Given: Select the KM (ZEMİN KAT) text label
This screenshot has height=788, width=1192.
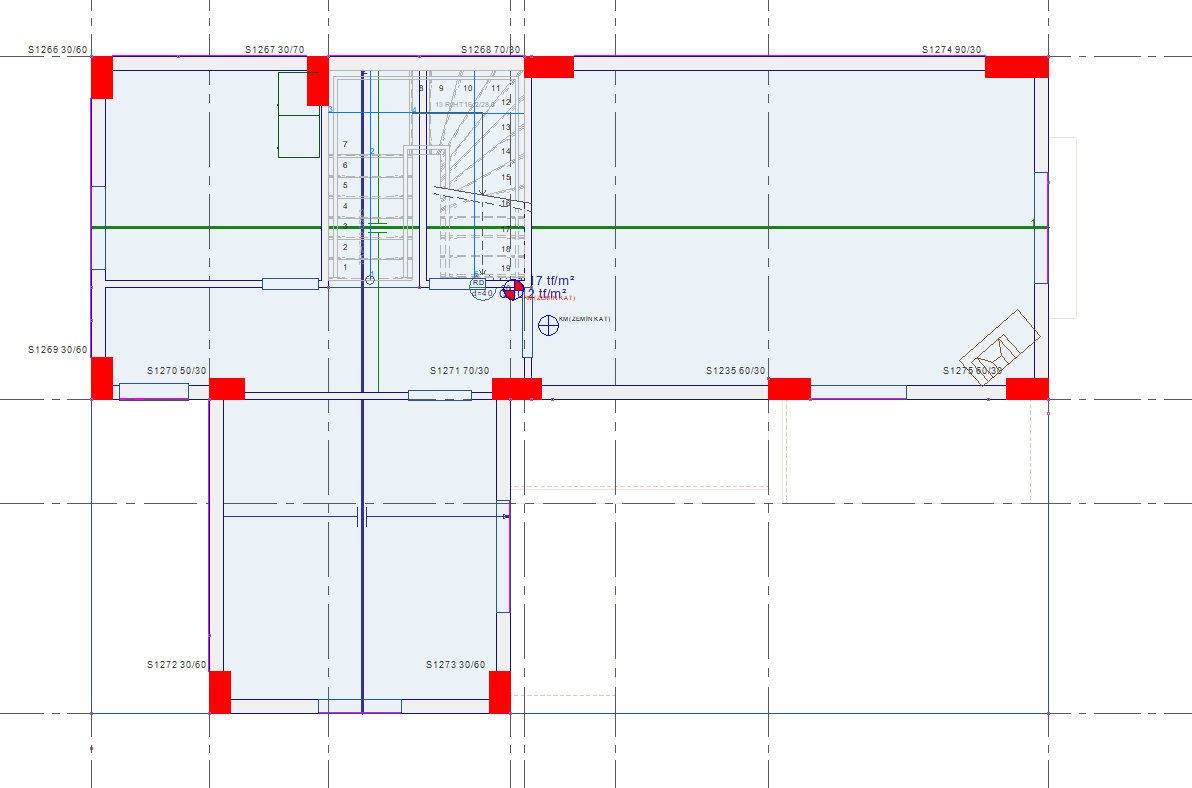Looking at the screenshot, I should 586,319.
